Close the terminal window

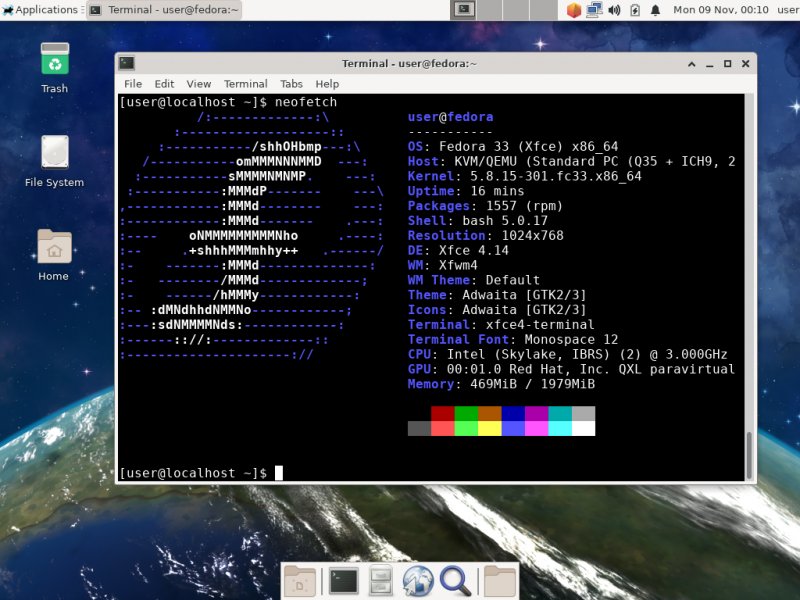[745, 64]
